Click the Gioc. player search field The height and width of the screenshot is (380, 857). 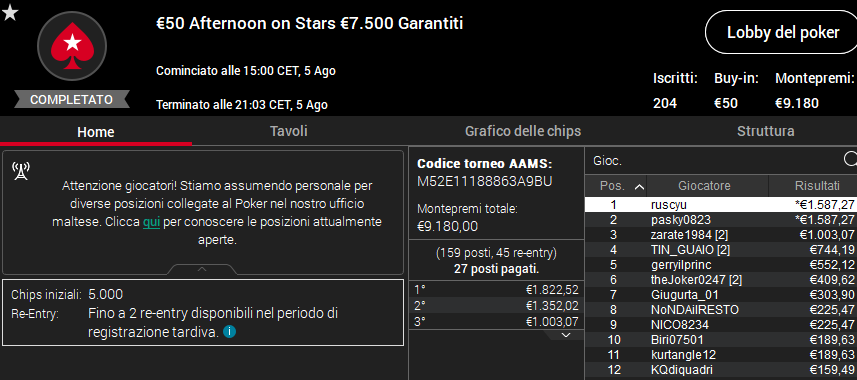point(716,160)
